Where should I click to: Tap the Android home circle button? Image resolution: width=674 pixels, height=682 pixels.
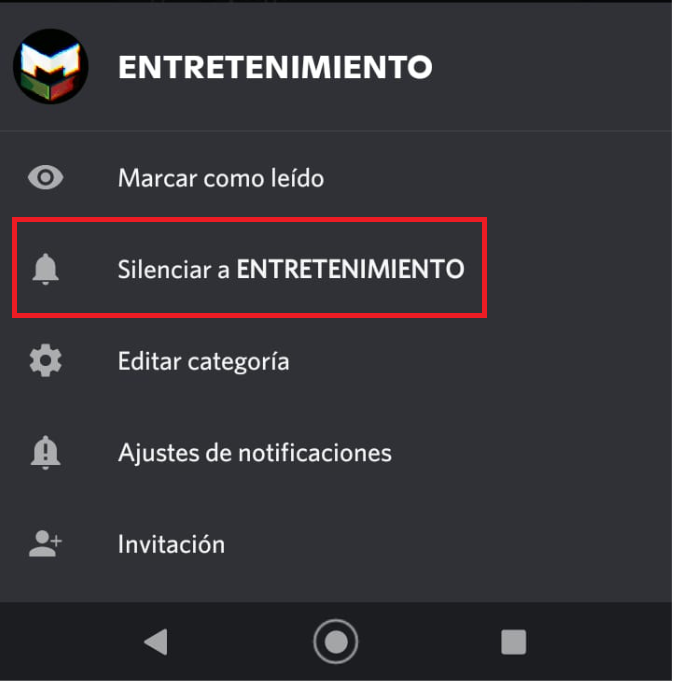(x=336, y=642)
